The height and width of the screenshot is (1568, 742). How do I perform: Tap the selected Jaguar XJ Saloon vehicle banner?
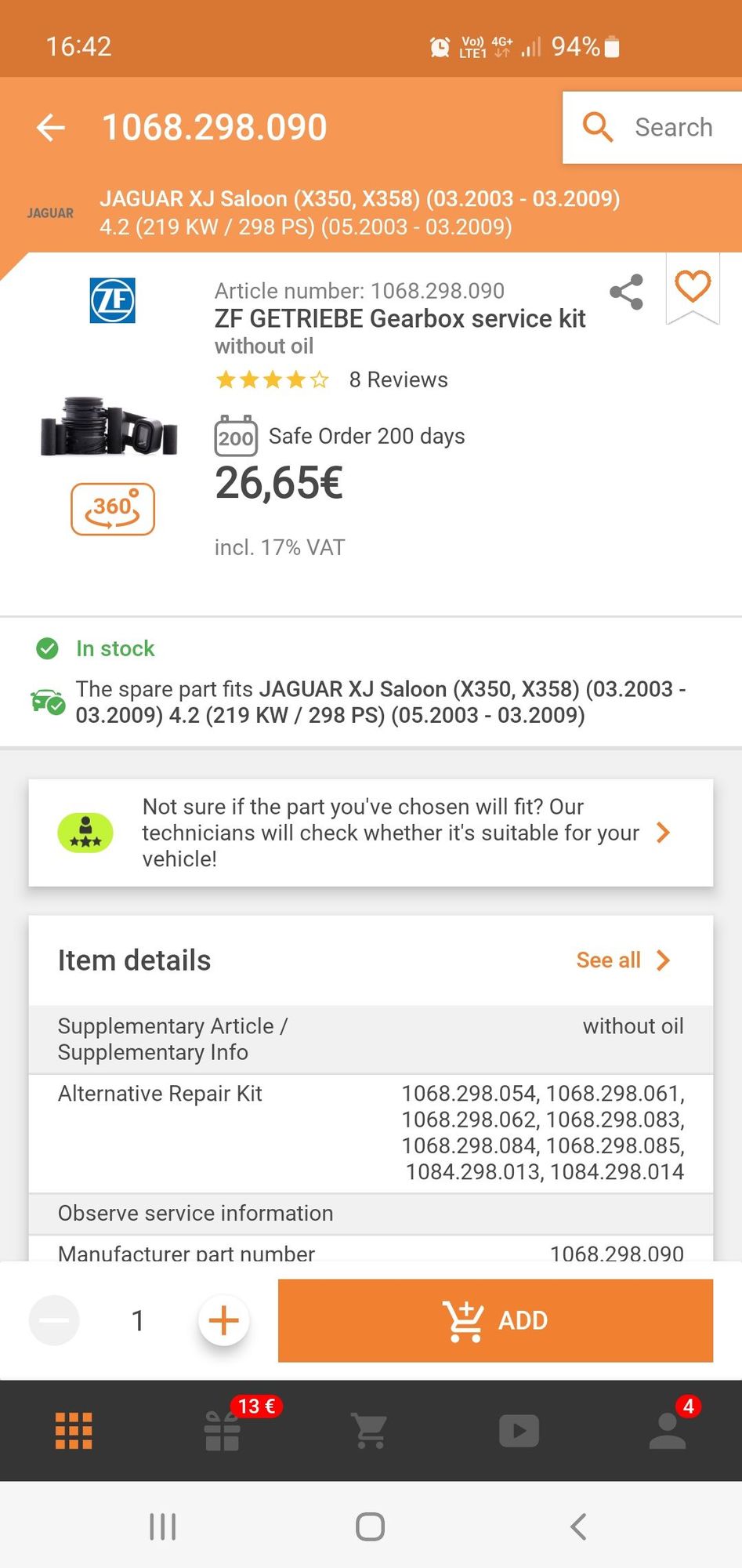click(x=360, y=212)
